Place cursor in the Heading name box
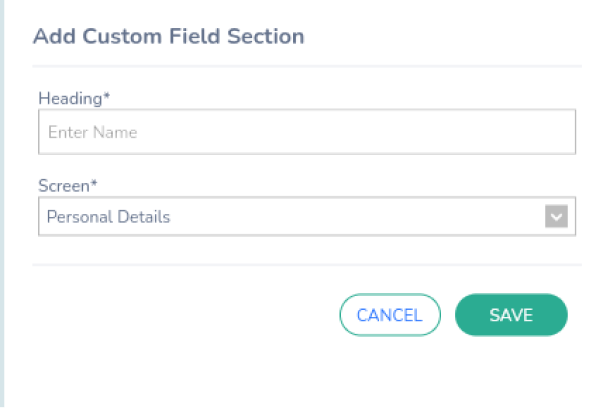The image size is (603, 408). (307, 132)
